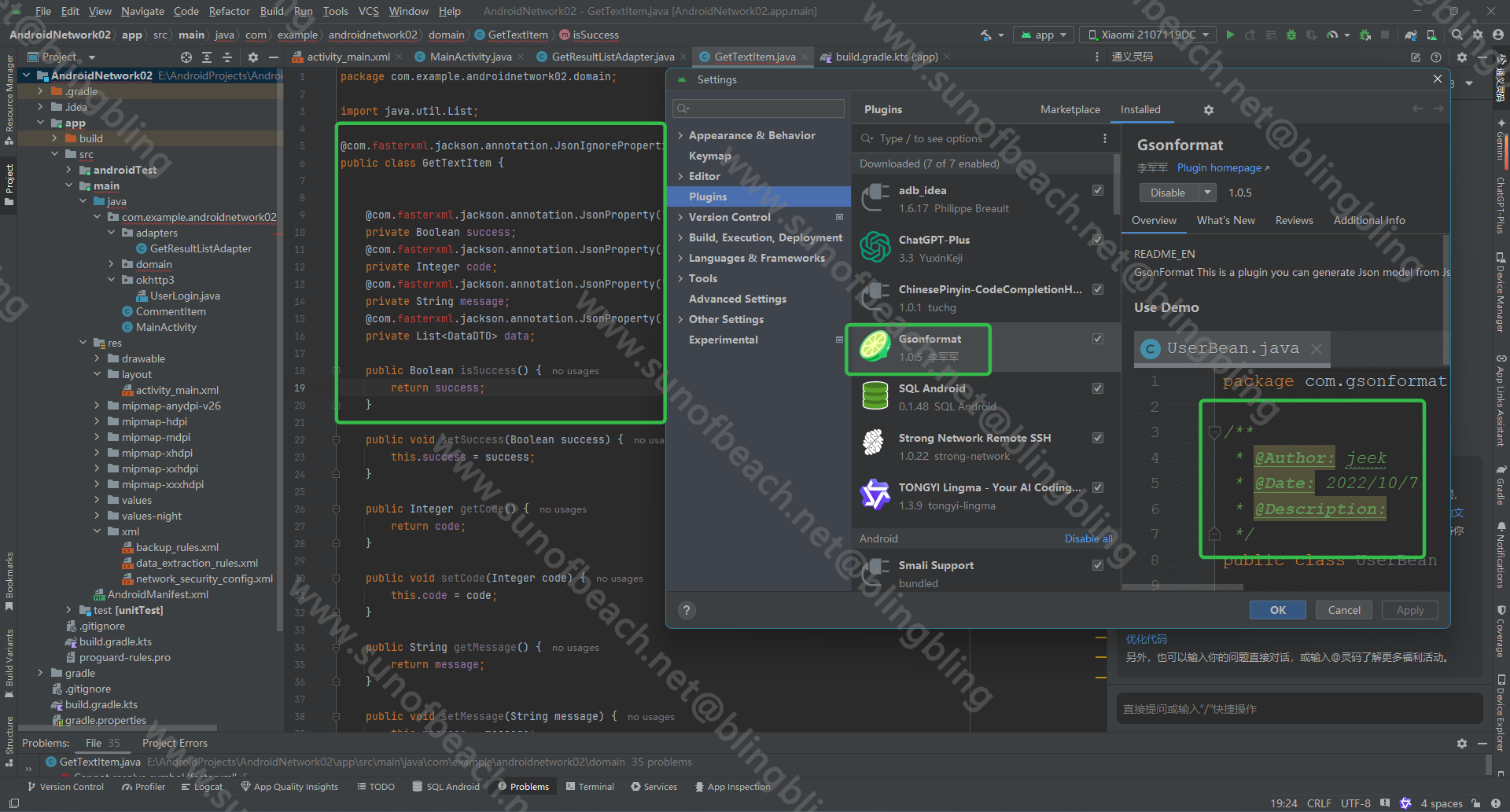Run the app with green play icon
The width and height of the screenshot is (1510, 812).
[x=1230, y=35]
